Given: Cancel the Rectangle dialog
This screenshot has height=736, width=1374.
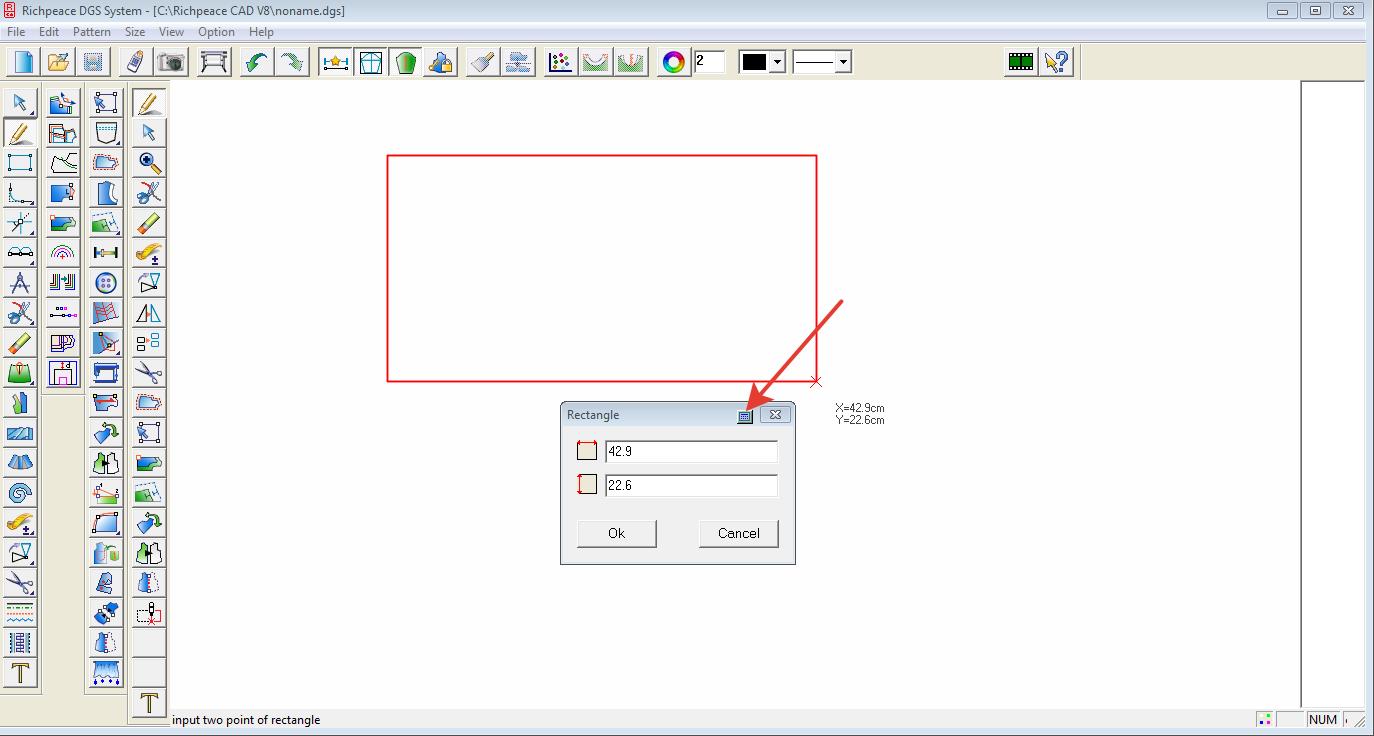Looking at the screenshot, I should [739, 533].
